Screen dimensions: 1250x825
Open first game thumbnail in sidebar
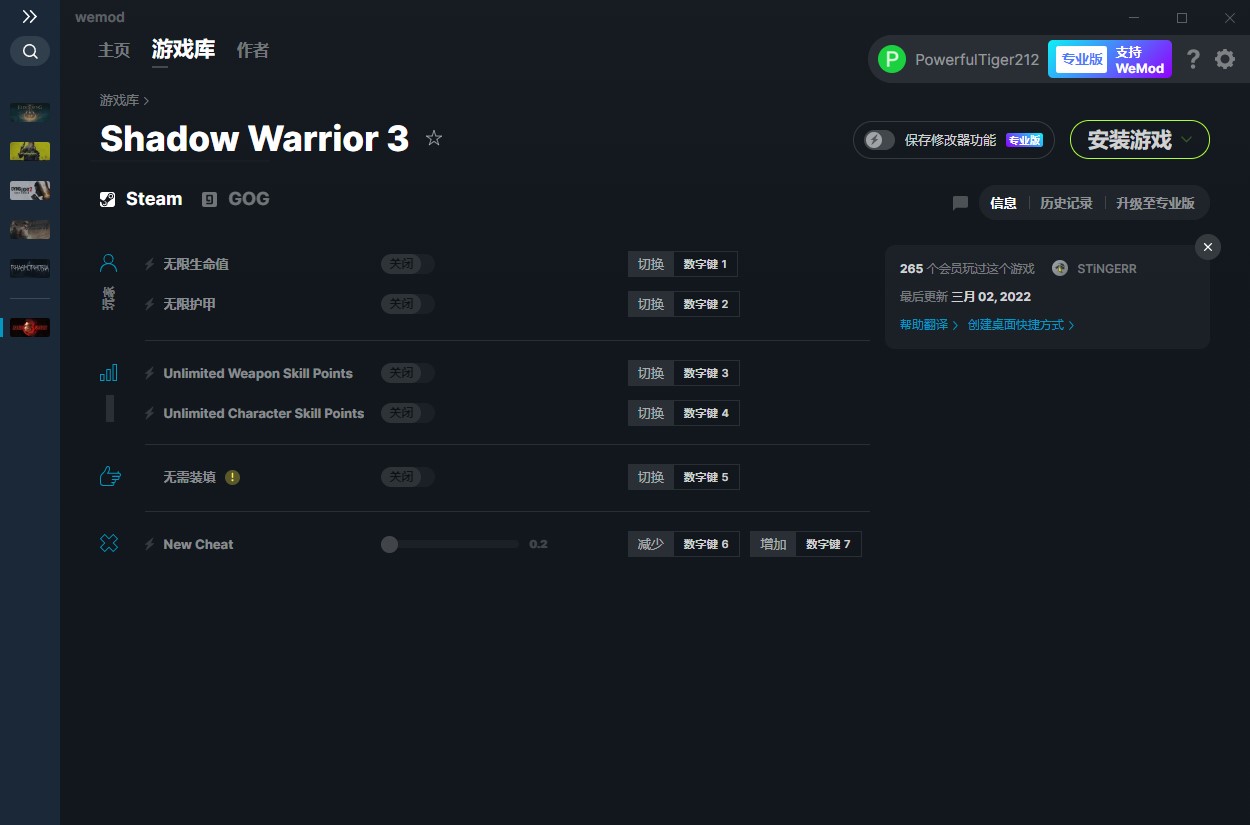pyautogui.click(x=30, y=112)
